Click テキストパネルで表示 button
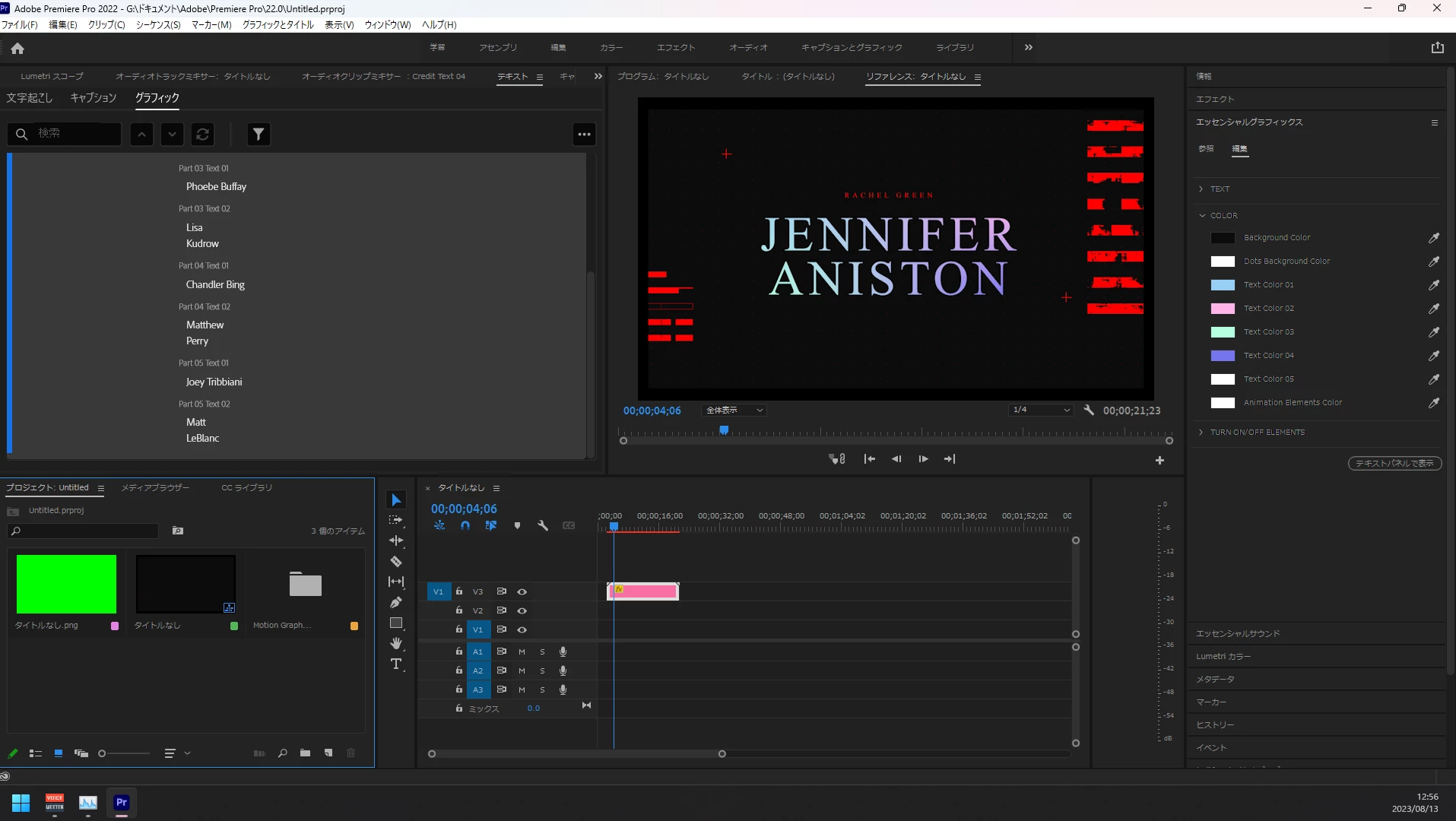1456x821 pixels. coord(1394,463)
